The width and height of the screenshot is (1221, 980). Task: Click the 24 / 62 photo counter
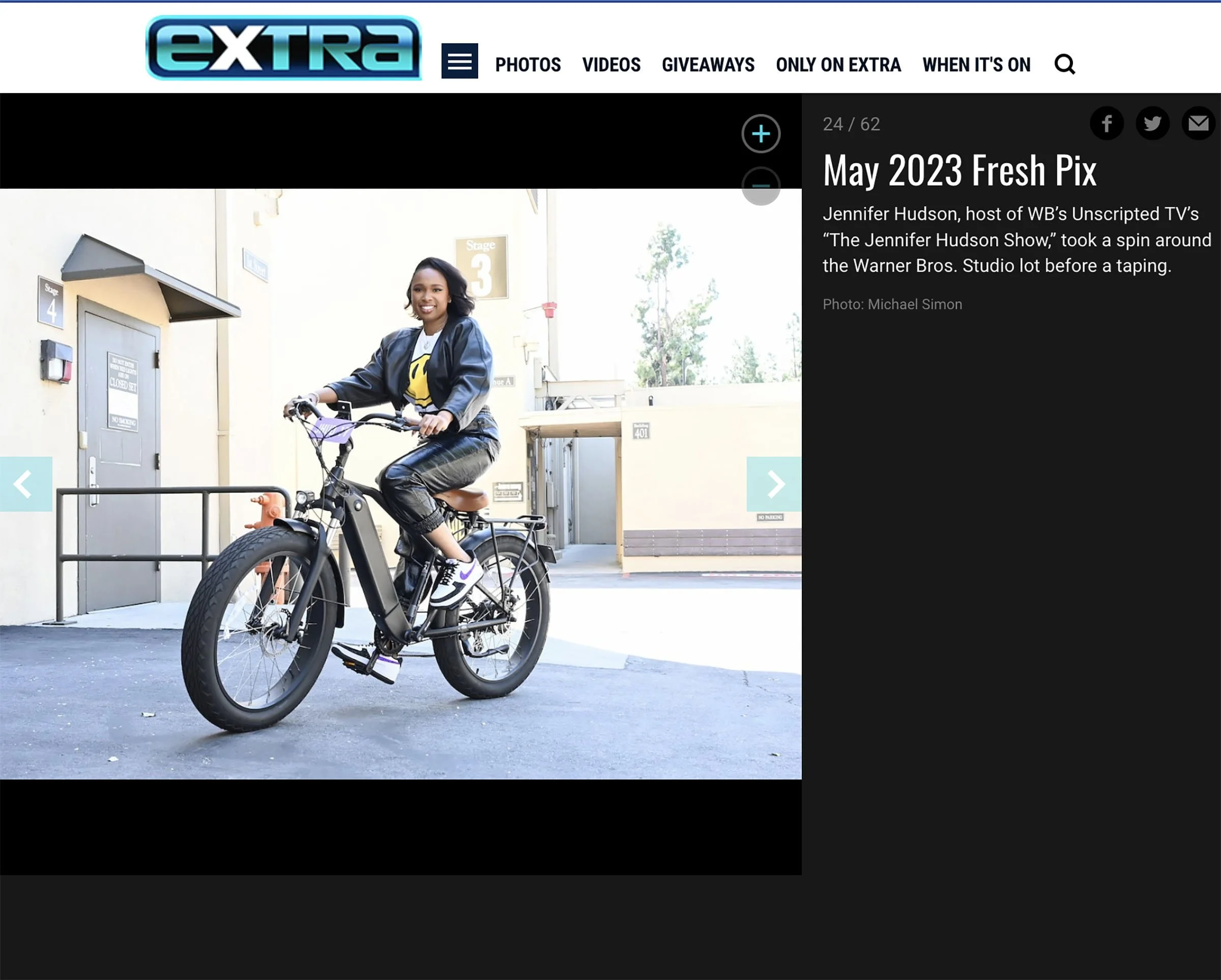[x=851, y=124]
